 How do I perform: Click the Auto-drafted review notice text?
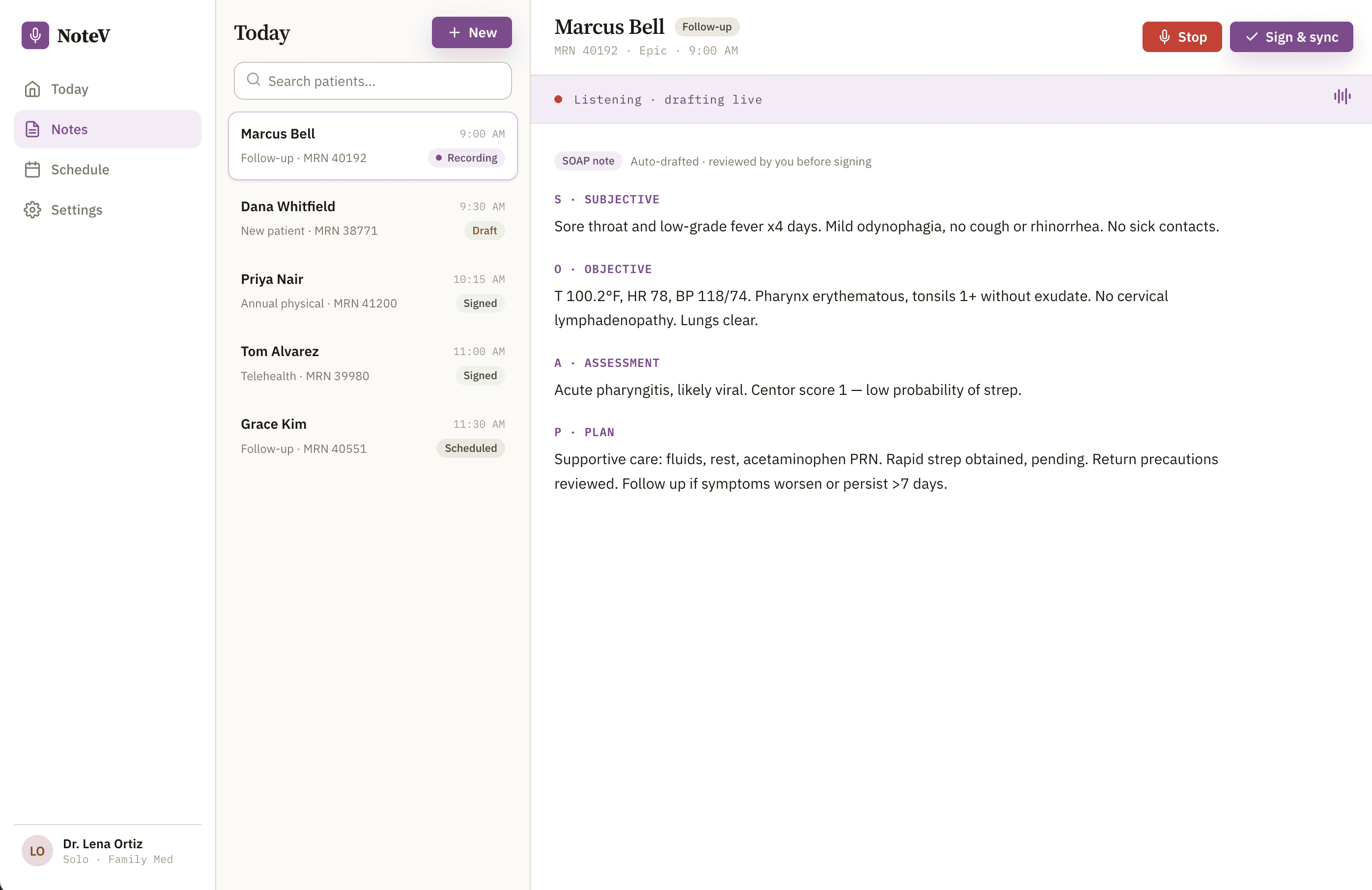point(750,161)
